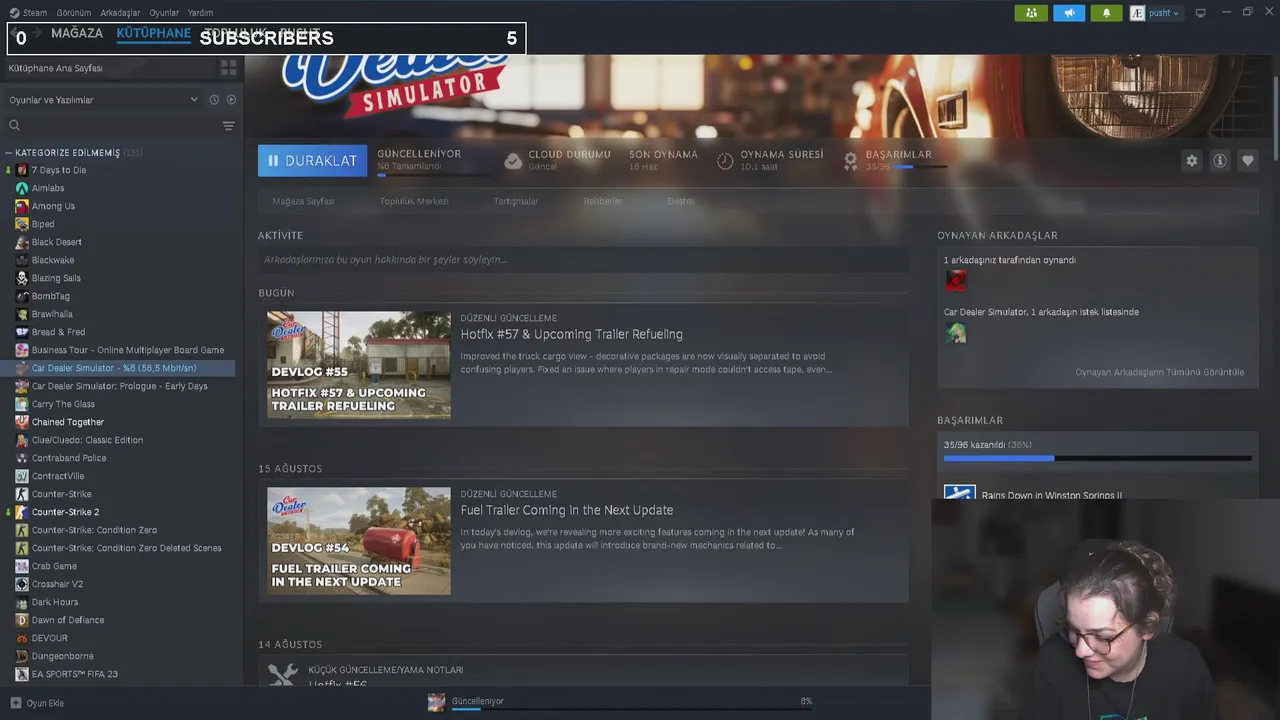The height and width of the screenshot is (720, 1280).
Task: Click the DEVOUR game icon
Action: point(22,638)
